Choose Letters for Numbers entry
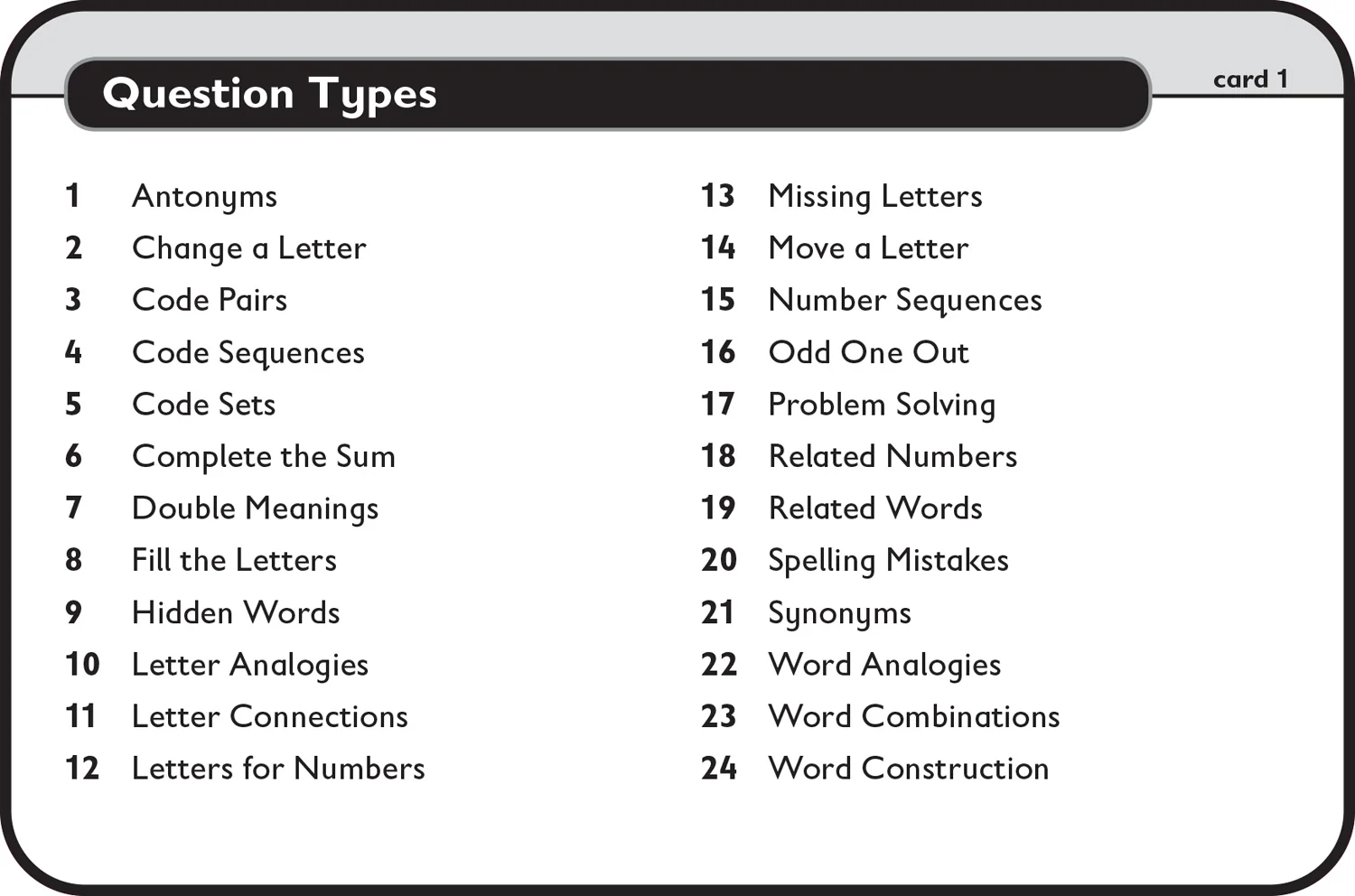Image resolution: width=1355 pixels, height=896 pixels. point(278,769)
